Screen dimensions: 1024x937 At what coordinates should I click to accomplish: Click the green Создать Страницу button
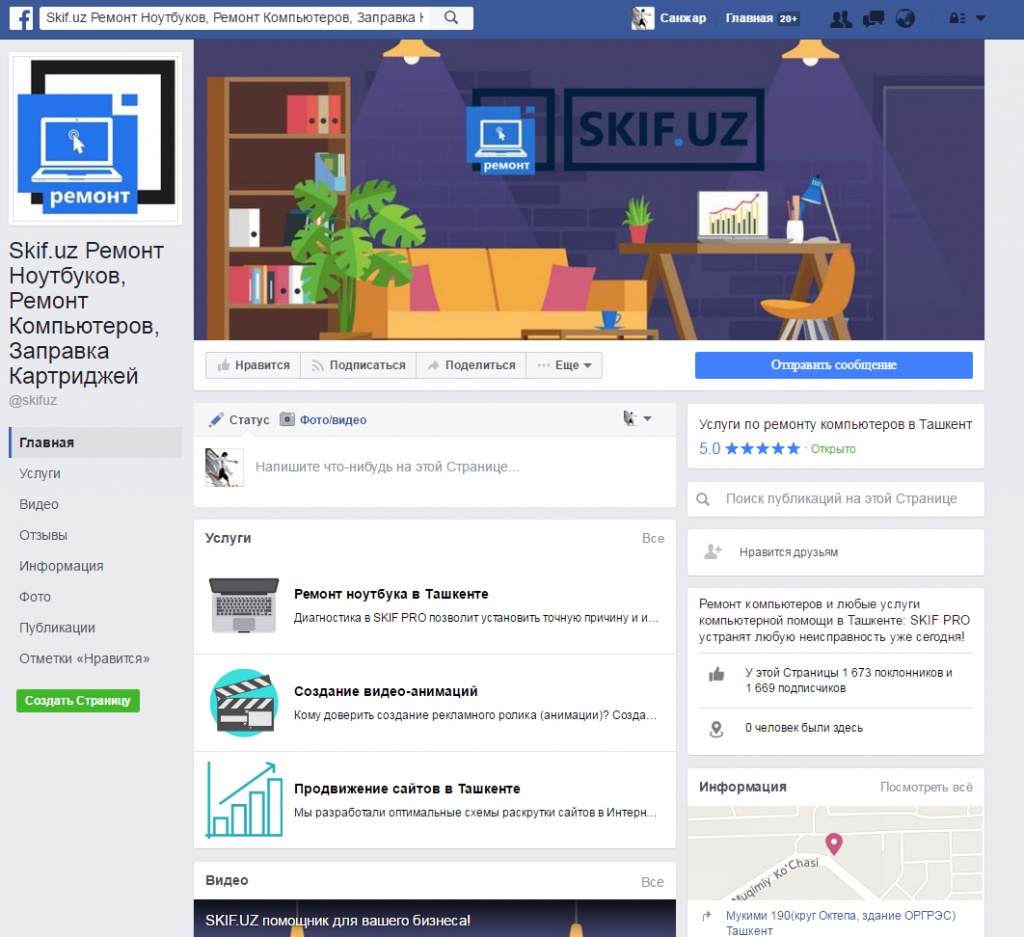coord(78,700)
